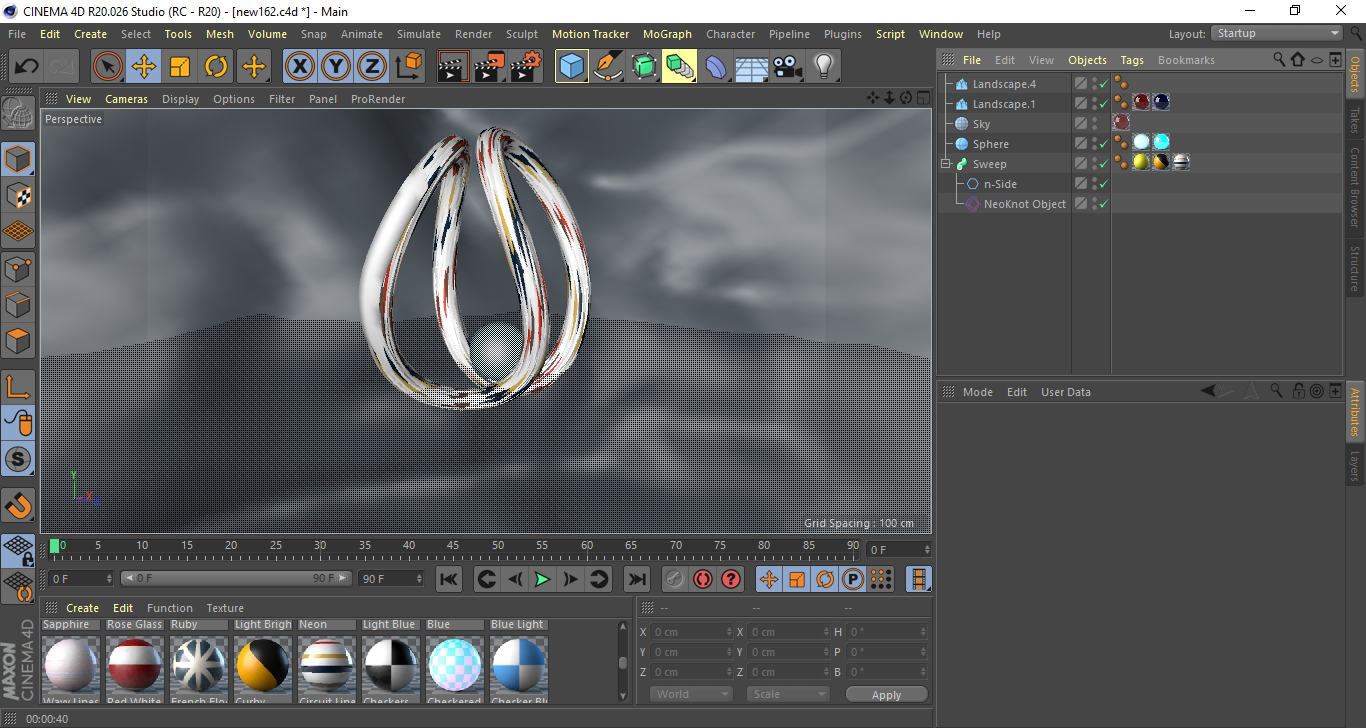Open the spline Pen tool
1366x728 pixels.
click(608, 67)
